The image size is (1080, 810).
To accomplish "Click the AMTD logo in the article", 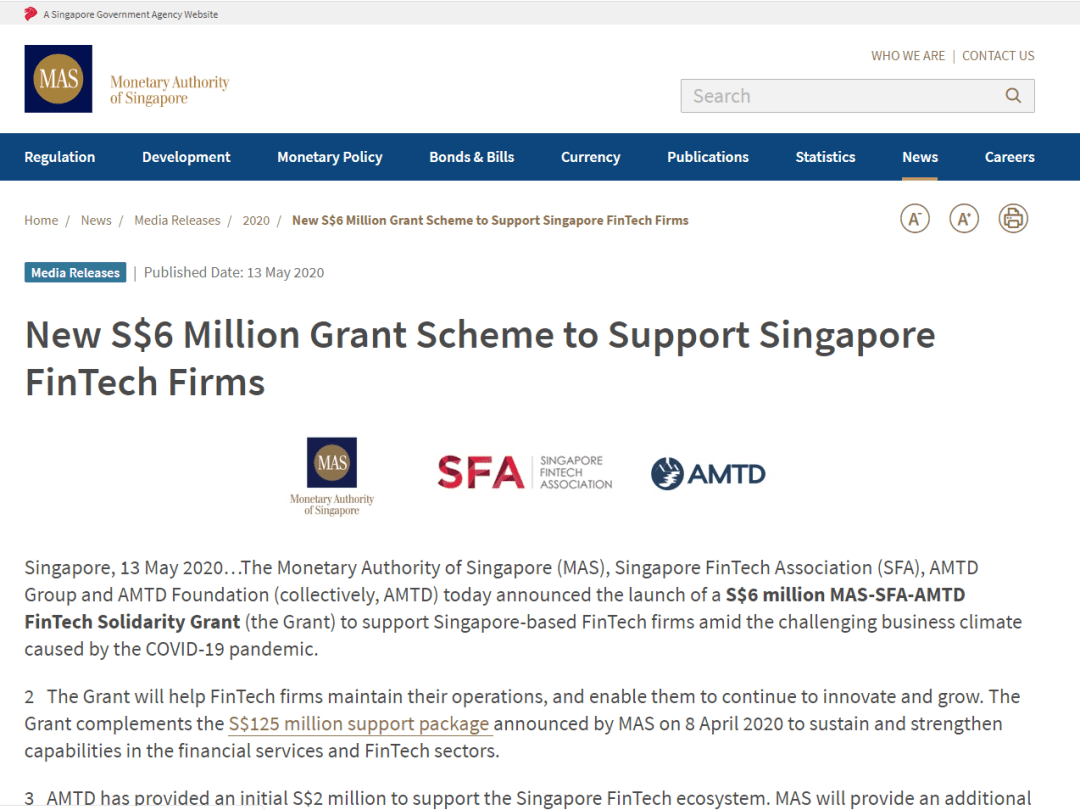I will 708,474.
